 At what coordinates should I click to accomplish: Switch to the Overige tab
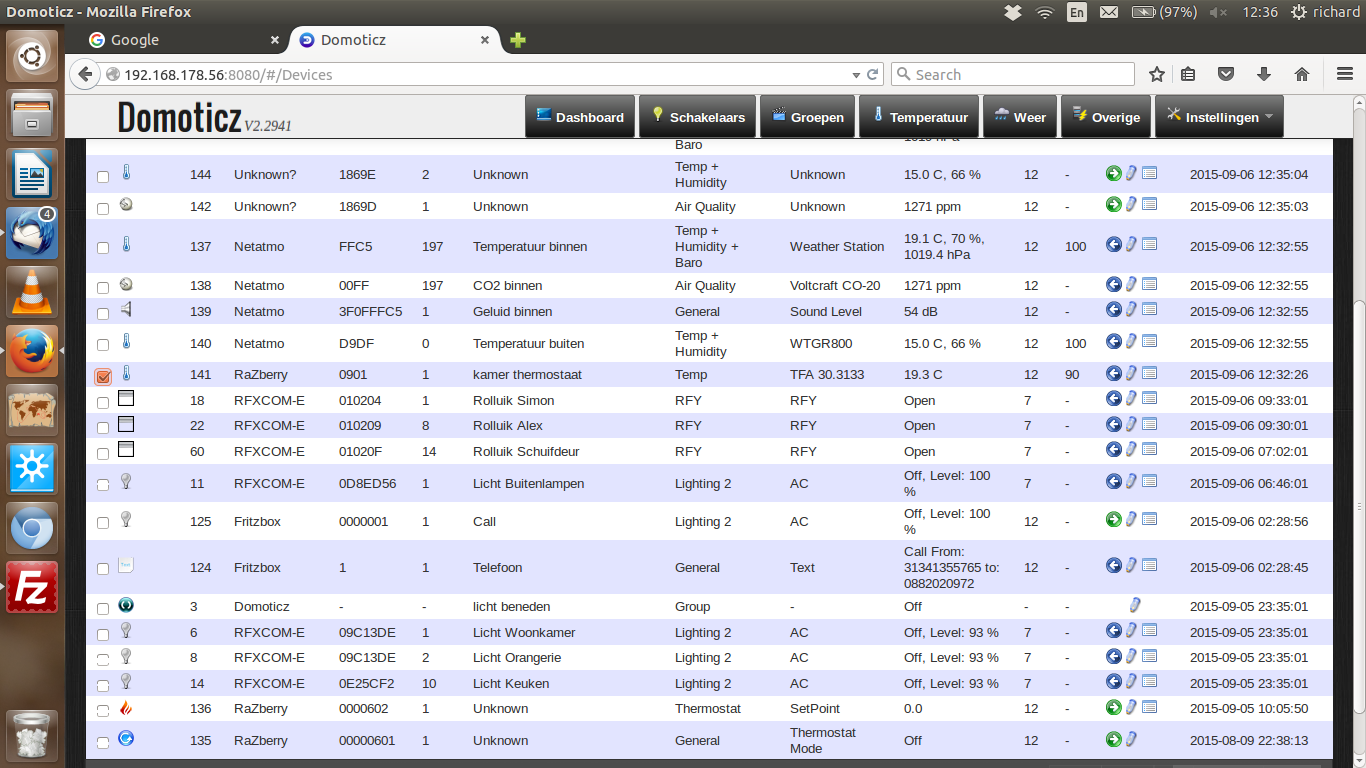(x=1106, y=117)
